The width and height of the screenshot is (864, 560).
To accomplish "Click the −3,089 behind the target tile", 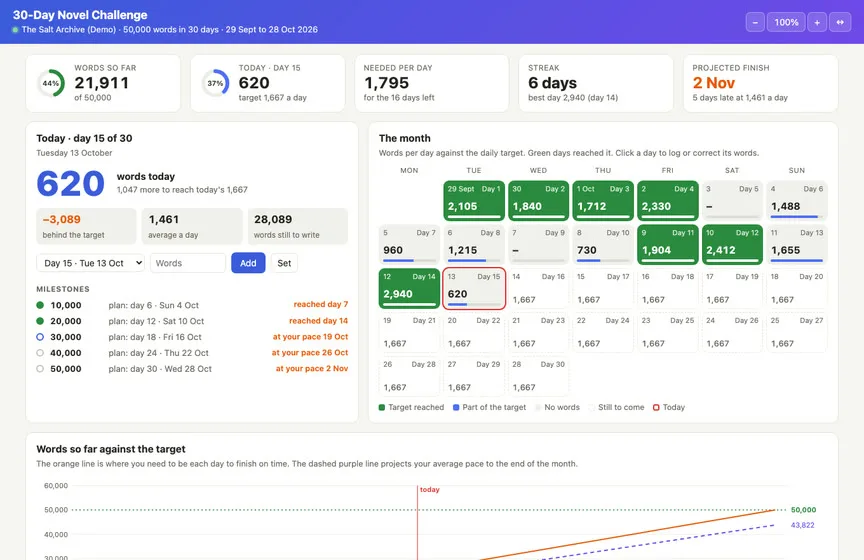I will pos(86,226).
